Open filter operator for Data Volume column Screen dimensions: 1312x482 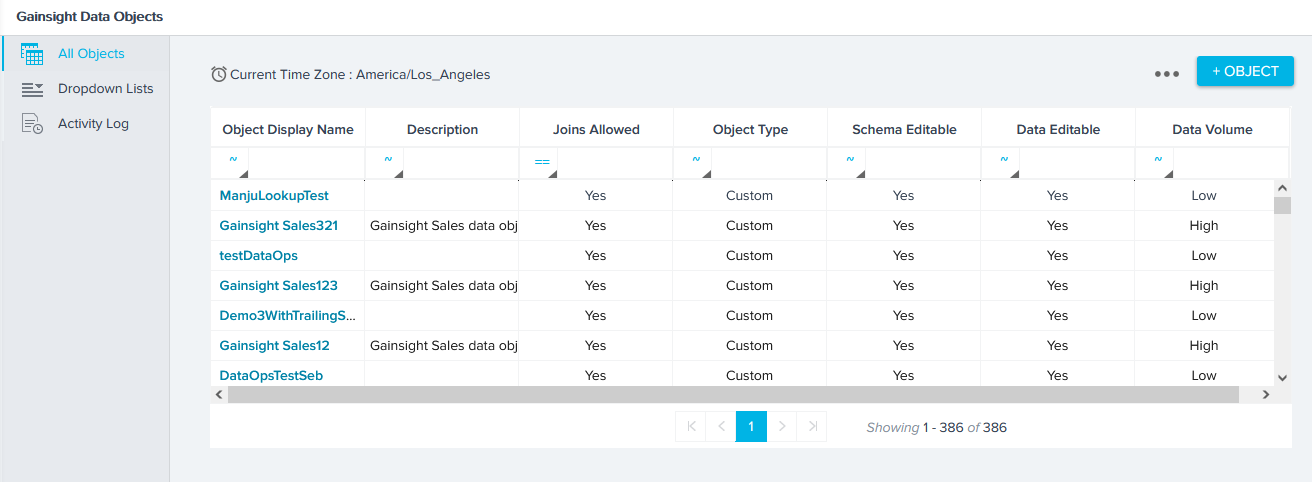point(1157,164)
